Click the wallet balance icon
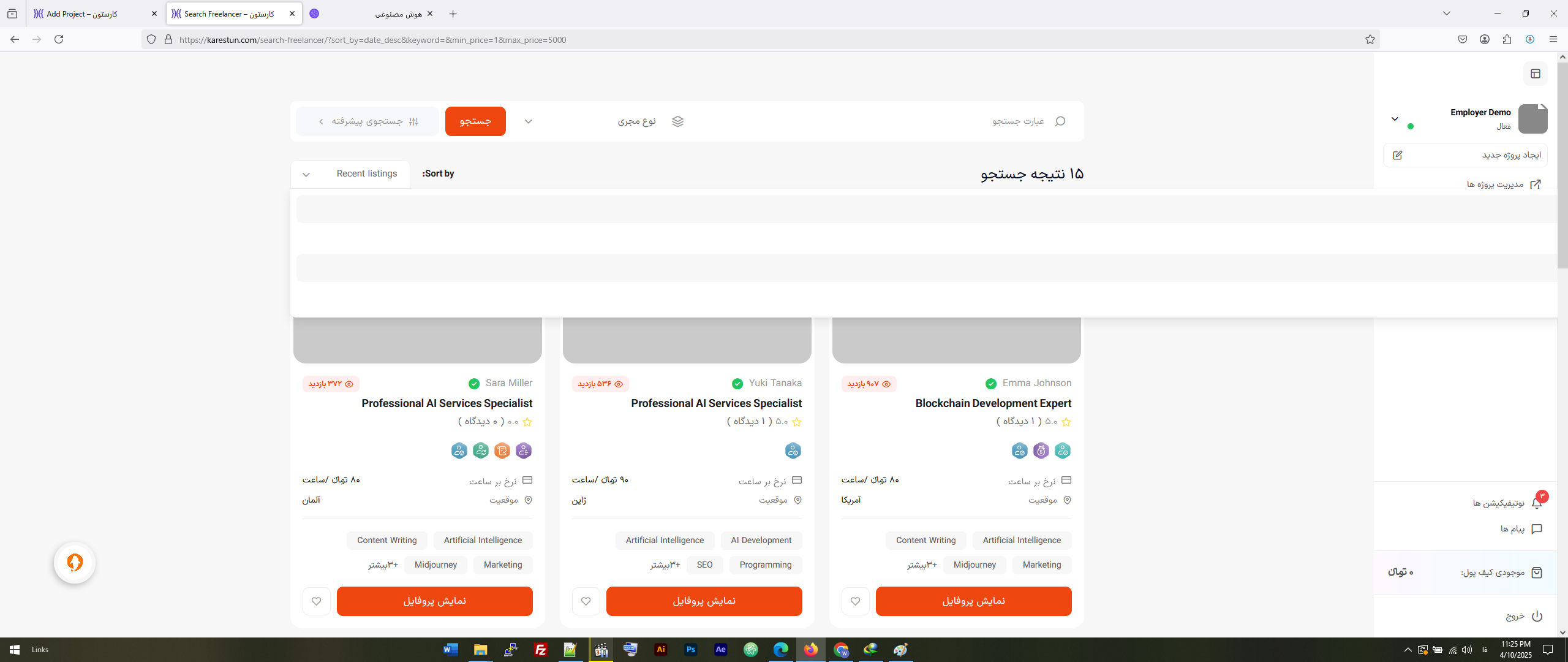Image resolution: width=1568 pixels, height=662 pixels. pos(1536,573)
